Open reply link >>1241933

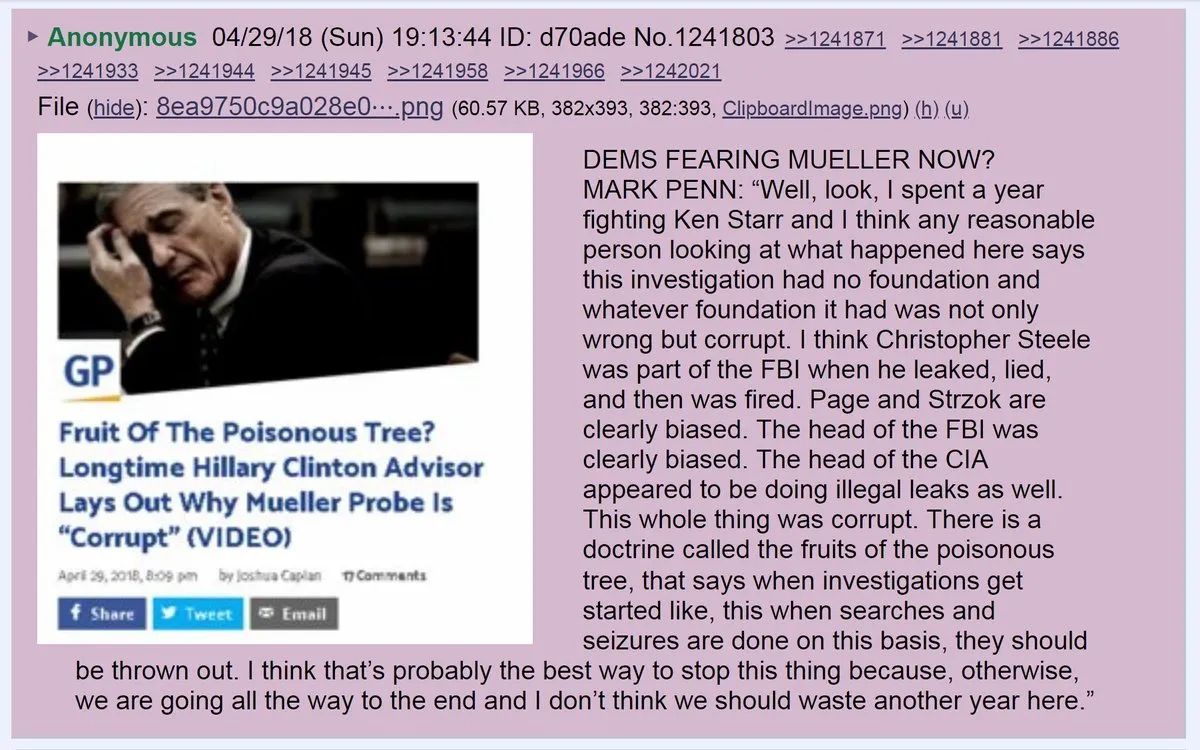[x=88, y=71]
